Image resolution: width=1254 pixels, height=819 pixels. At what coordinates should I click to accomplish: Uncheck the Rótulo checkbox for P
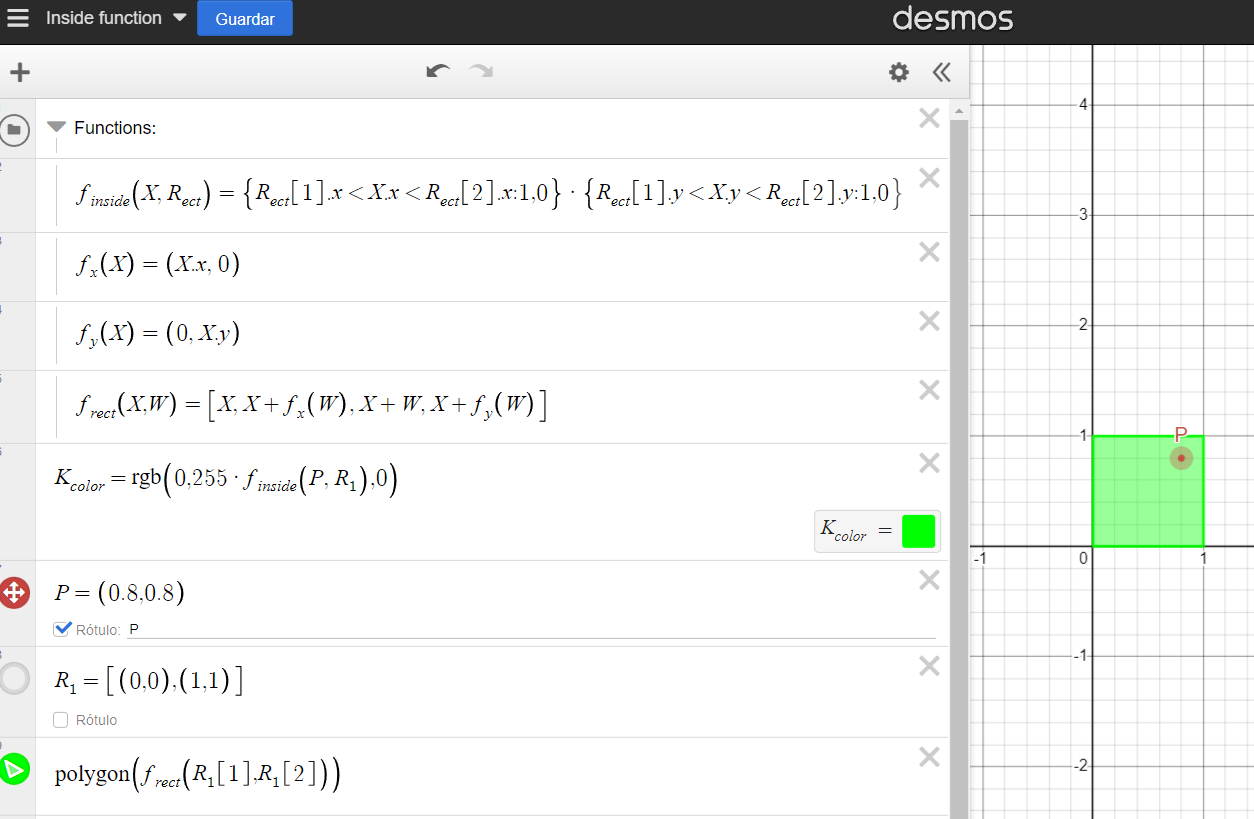point(63,628)
